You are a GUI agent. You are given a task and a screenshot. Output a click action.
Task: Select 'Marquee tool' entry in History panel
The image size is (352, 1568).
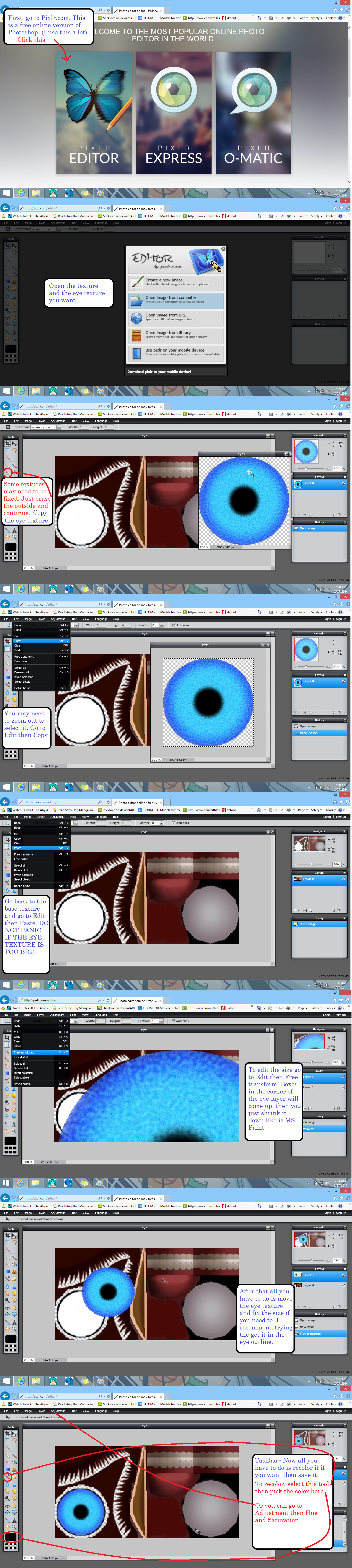[x=320, y=733]
